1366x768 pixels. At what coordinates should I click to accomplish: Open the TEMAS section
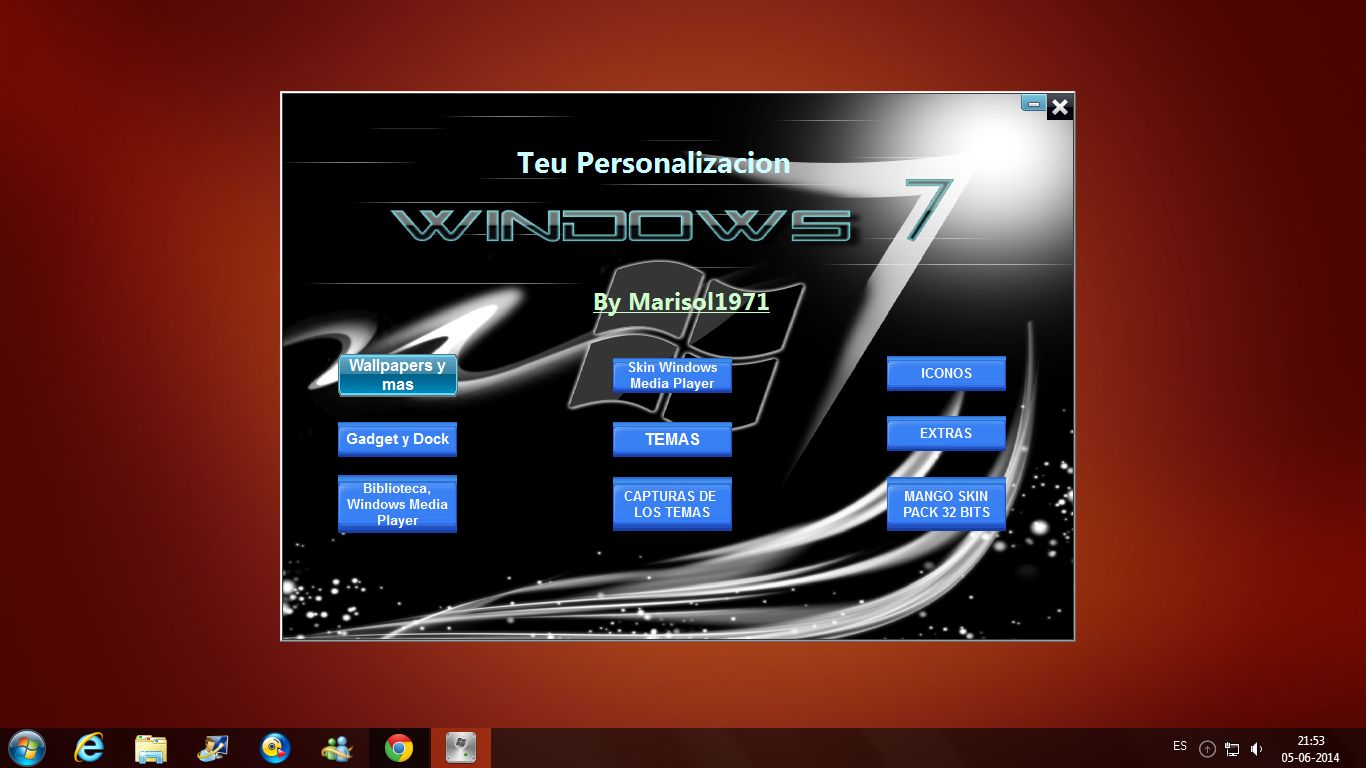[x=672, y=439]
